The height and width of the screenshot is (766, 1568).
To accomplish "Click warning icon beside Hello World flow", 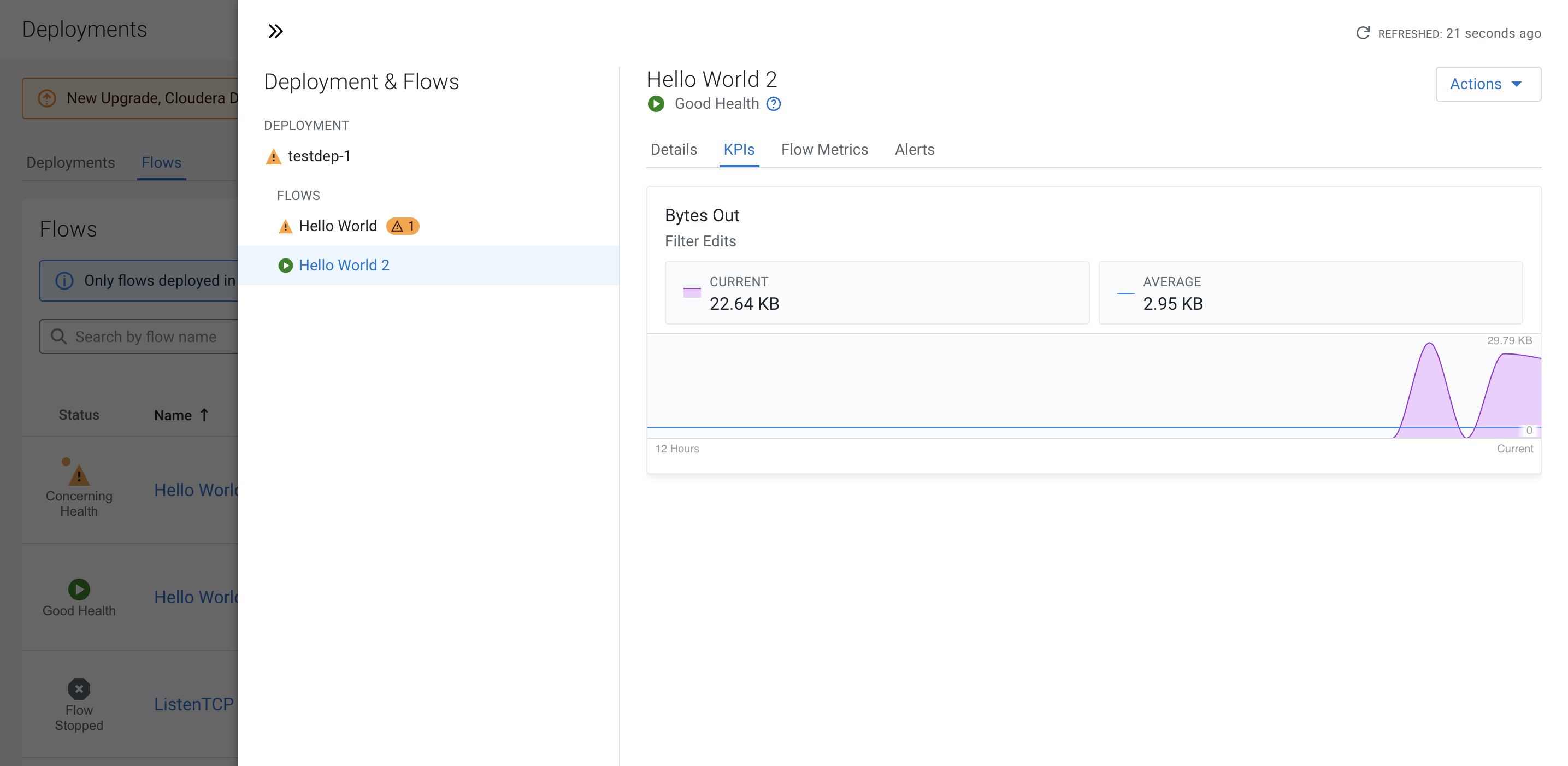I will coord(285,227).
